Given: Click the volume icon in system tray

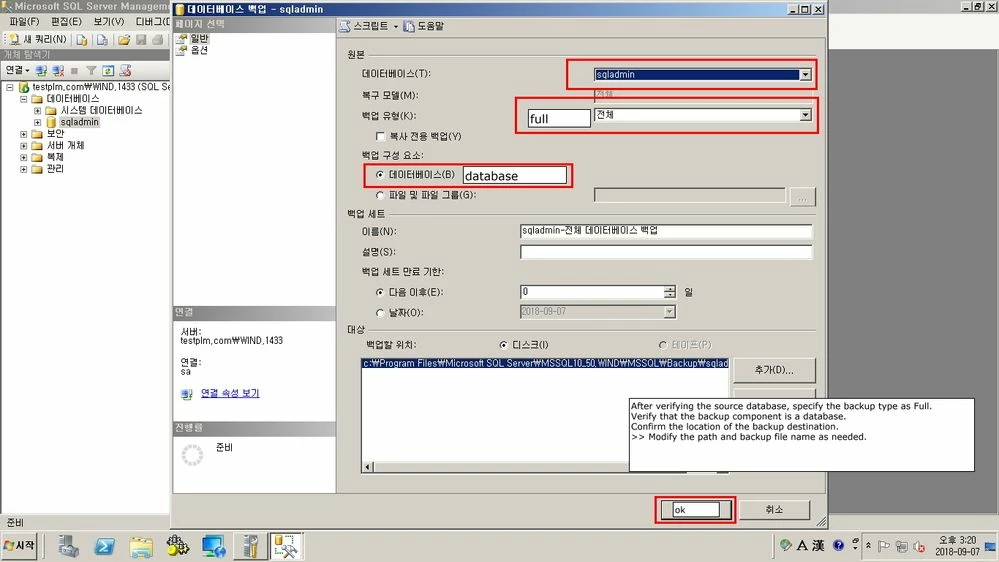Looking at the screenshot, I should pos(918,546).
